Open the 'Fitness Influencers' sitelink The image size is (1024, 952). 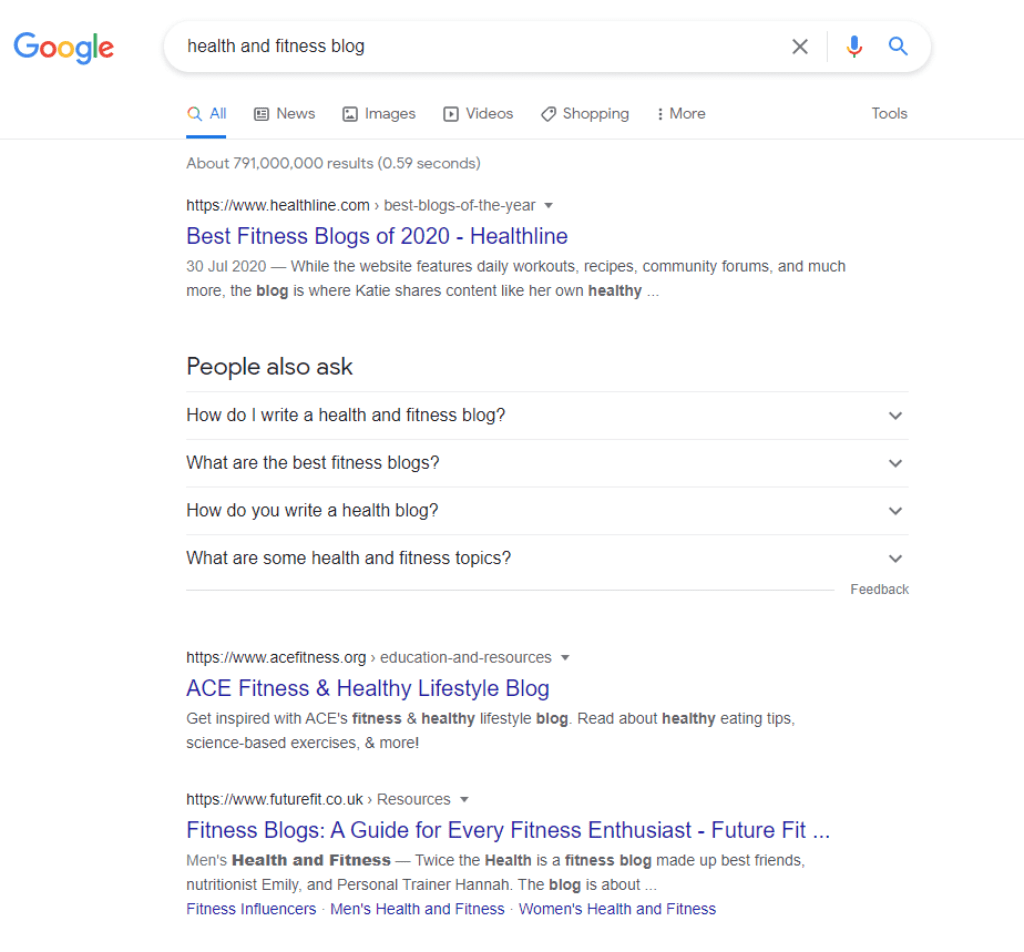[251, 909]
